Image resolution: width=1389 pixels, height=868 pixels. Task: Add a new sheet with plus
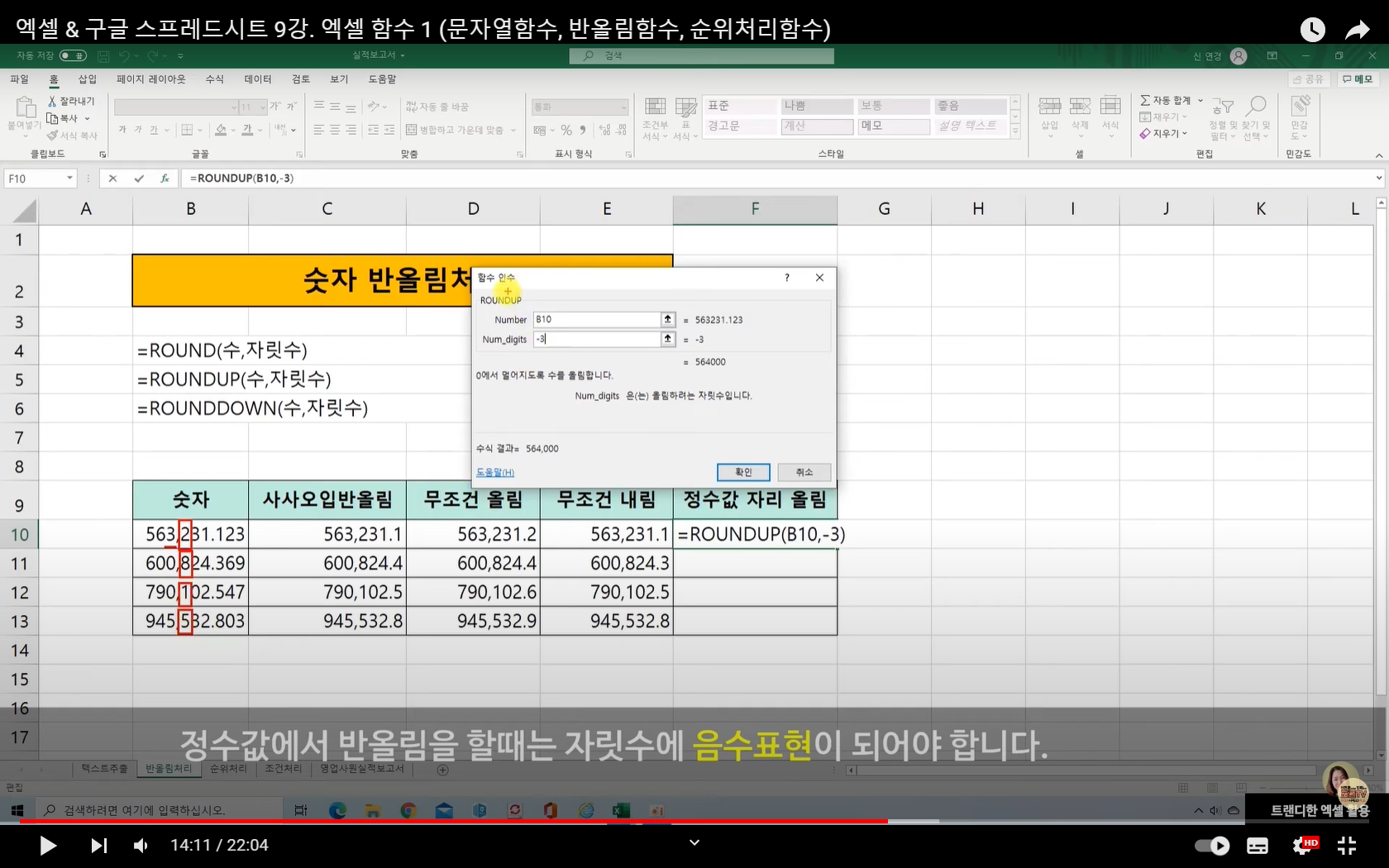pyautogui.click(x=442, y=770)
